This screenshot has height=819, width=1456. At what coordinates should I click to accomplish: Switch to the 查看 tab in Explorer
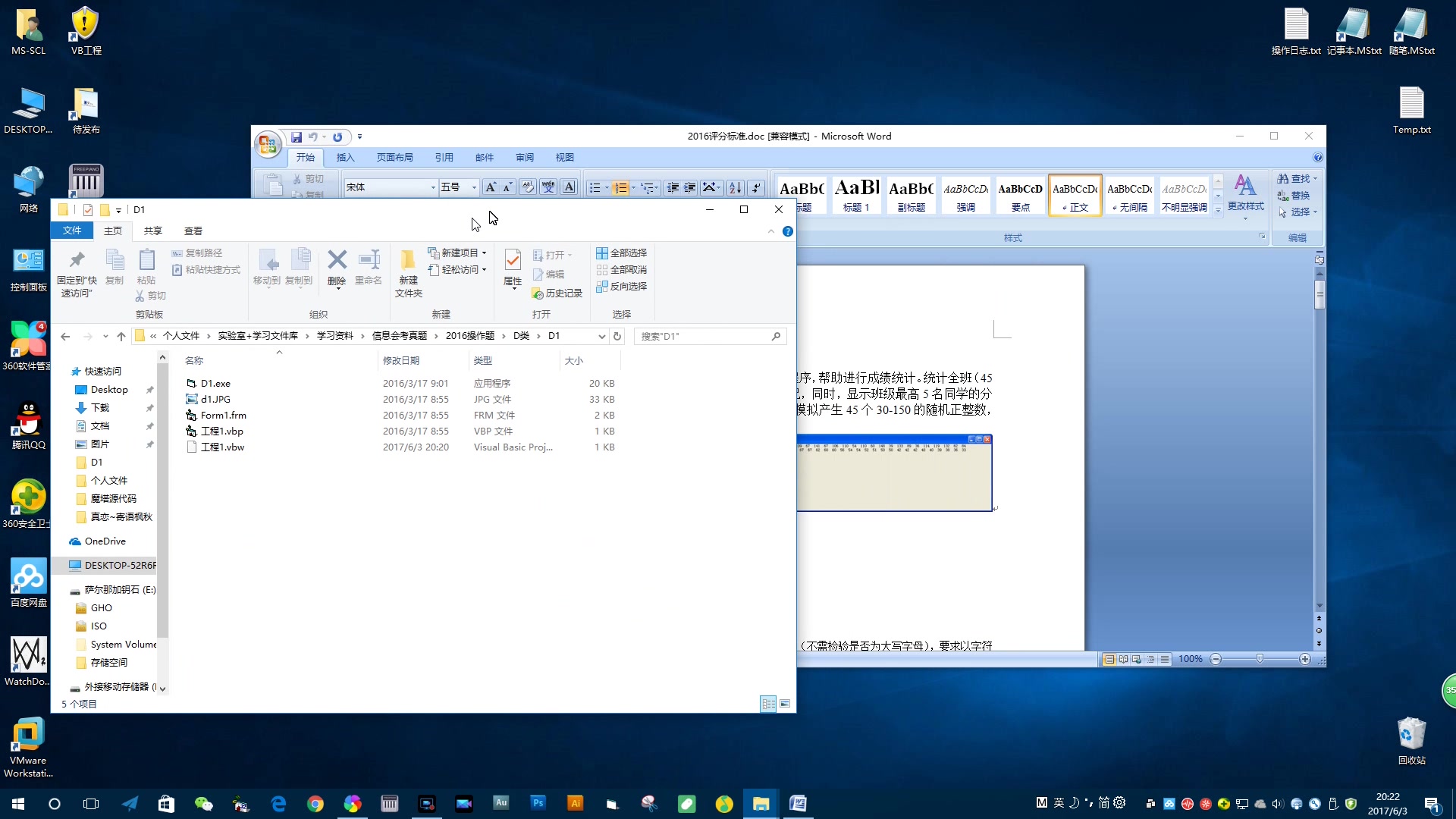click(193, 231)
